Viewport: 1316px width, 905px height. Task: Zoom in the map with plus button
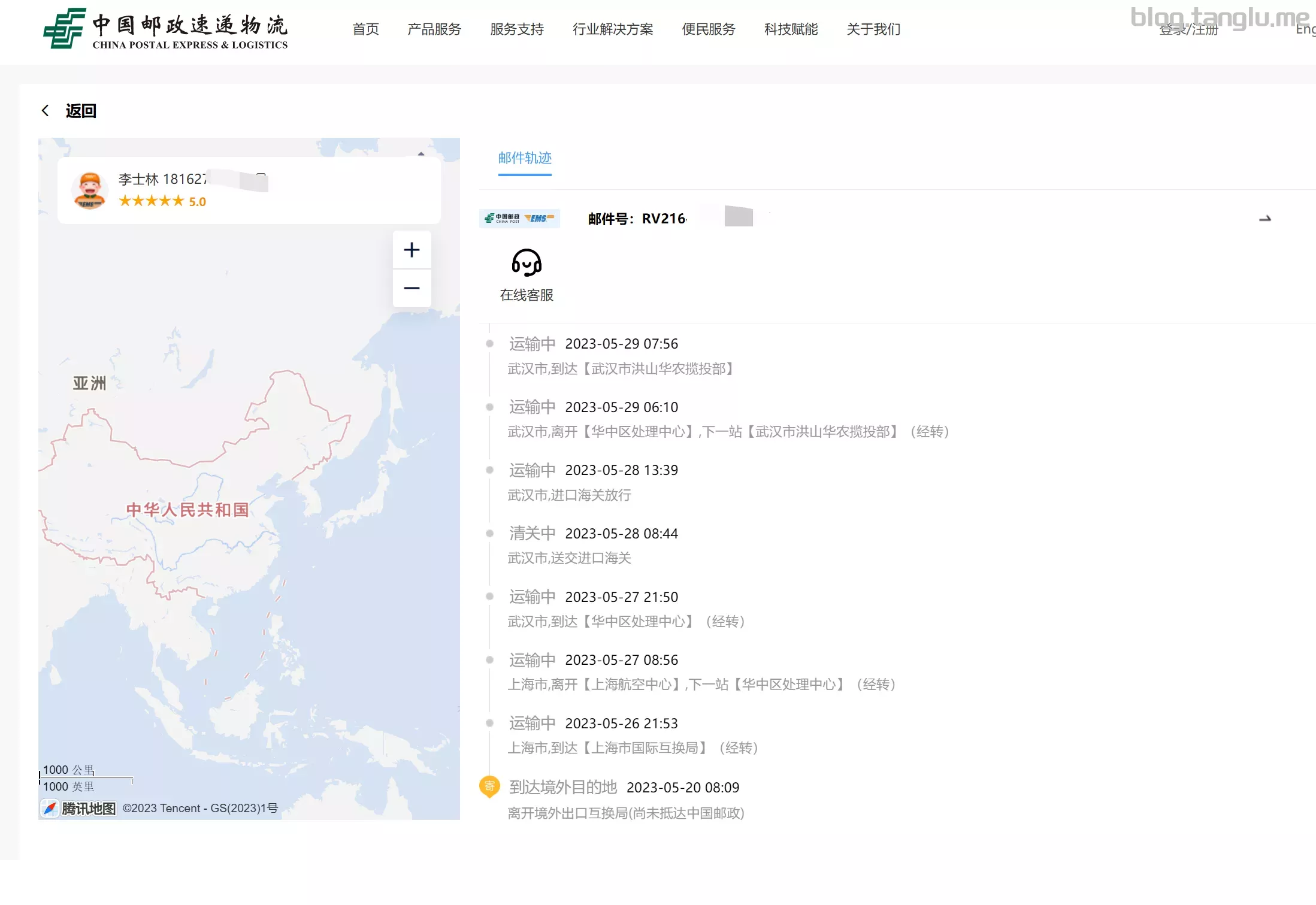tap(412, 250)
